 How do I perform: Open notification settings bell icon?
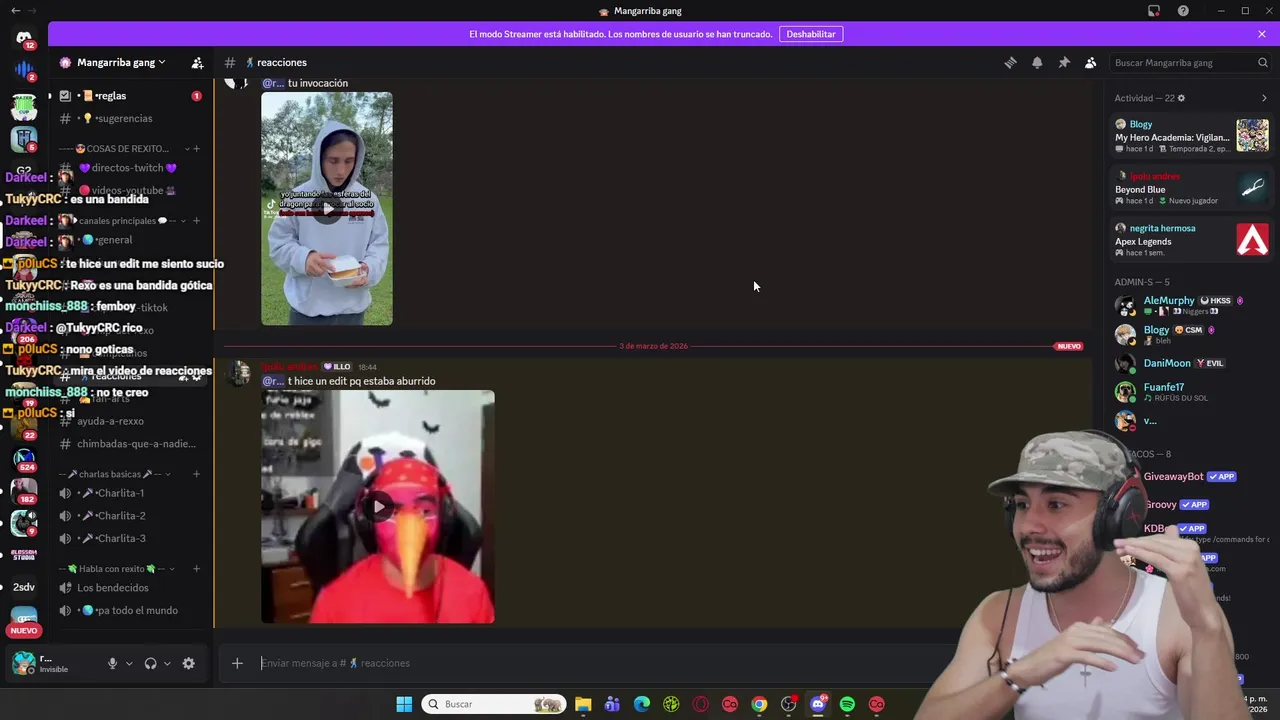click(1037, 62)
